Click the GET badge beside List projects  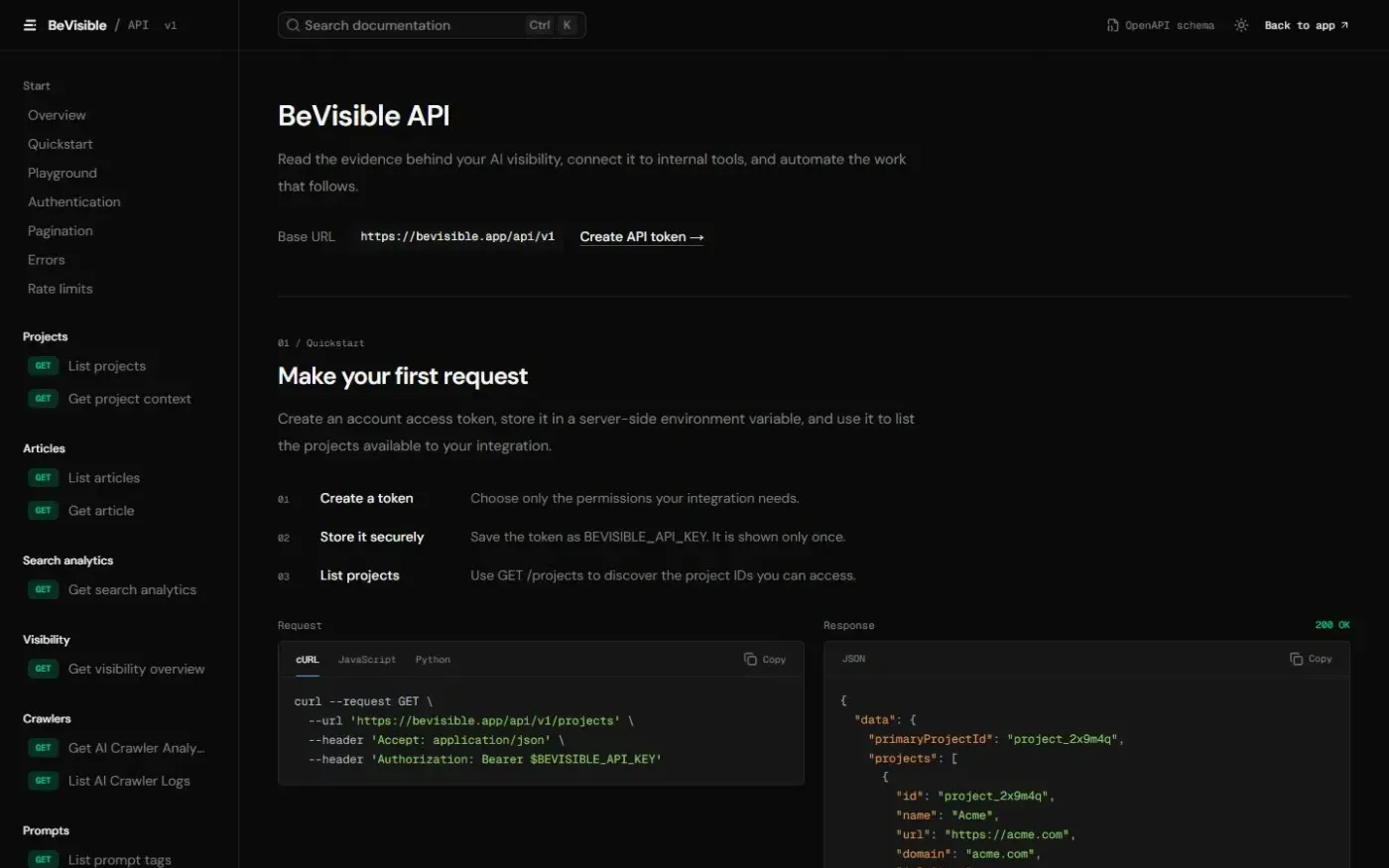coord(43,366)
